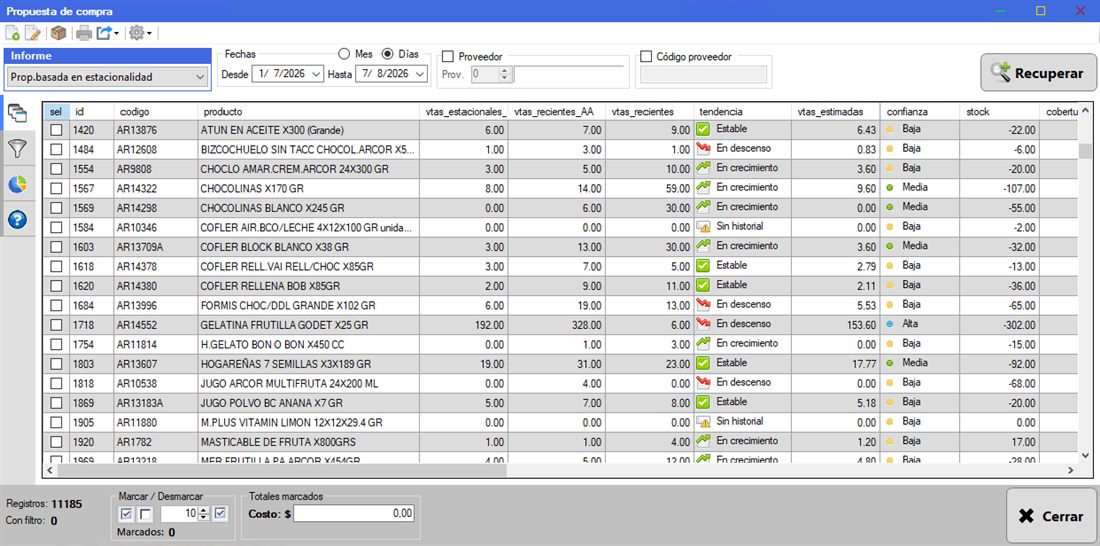
Task: Click the printer toolbar icon
Action: tap(84, 33)
